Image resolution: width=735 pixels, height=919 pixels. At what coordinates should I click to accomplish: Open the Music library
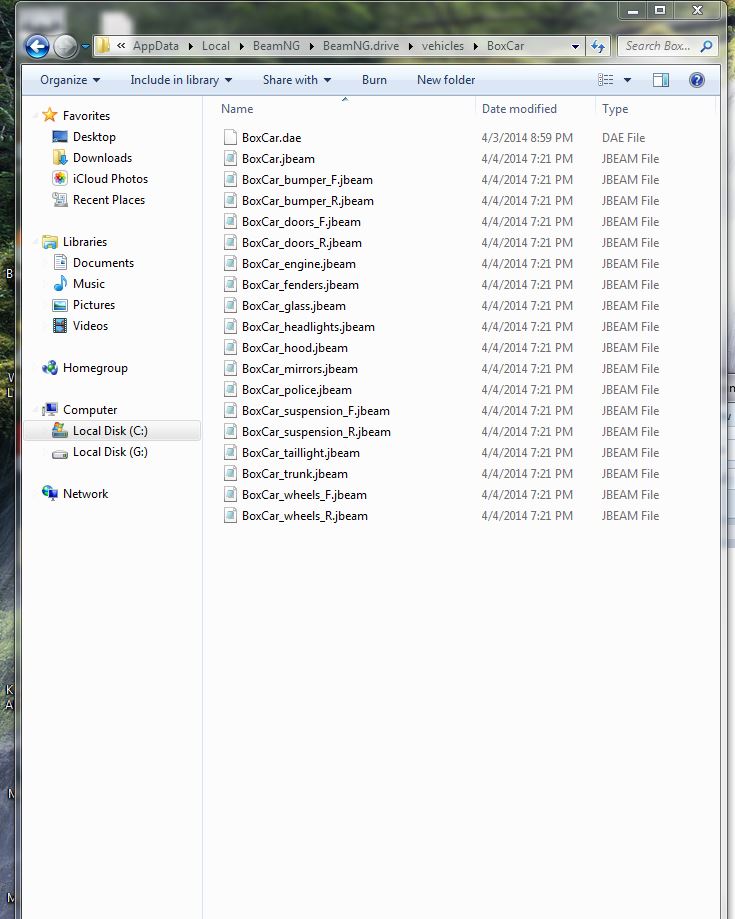click(89, 284)
